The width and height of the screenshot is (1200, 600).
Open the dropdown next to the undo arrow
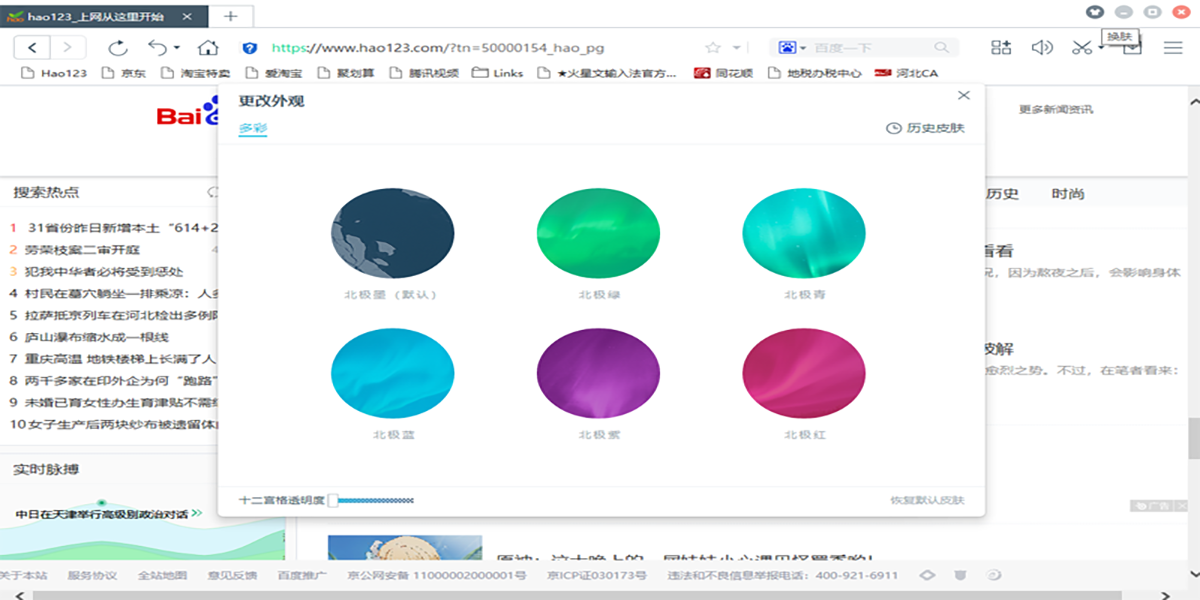[x=177, y=47]
